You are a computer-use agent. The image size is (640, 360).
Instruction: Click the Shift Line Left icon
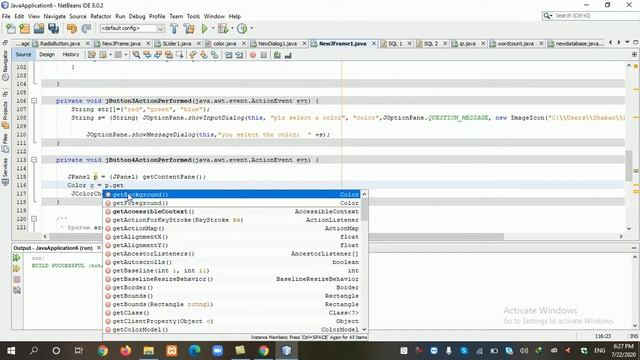click(x=228, y=55)
